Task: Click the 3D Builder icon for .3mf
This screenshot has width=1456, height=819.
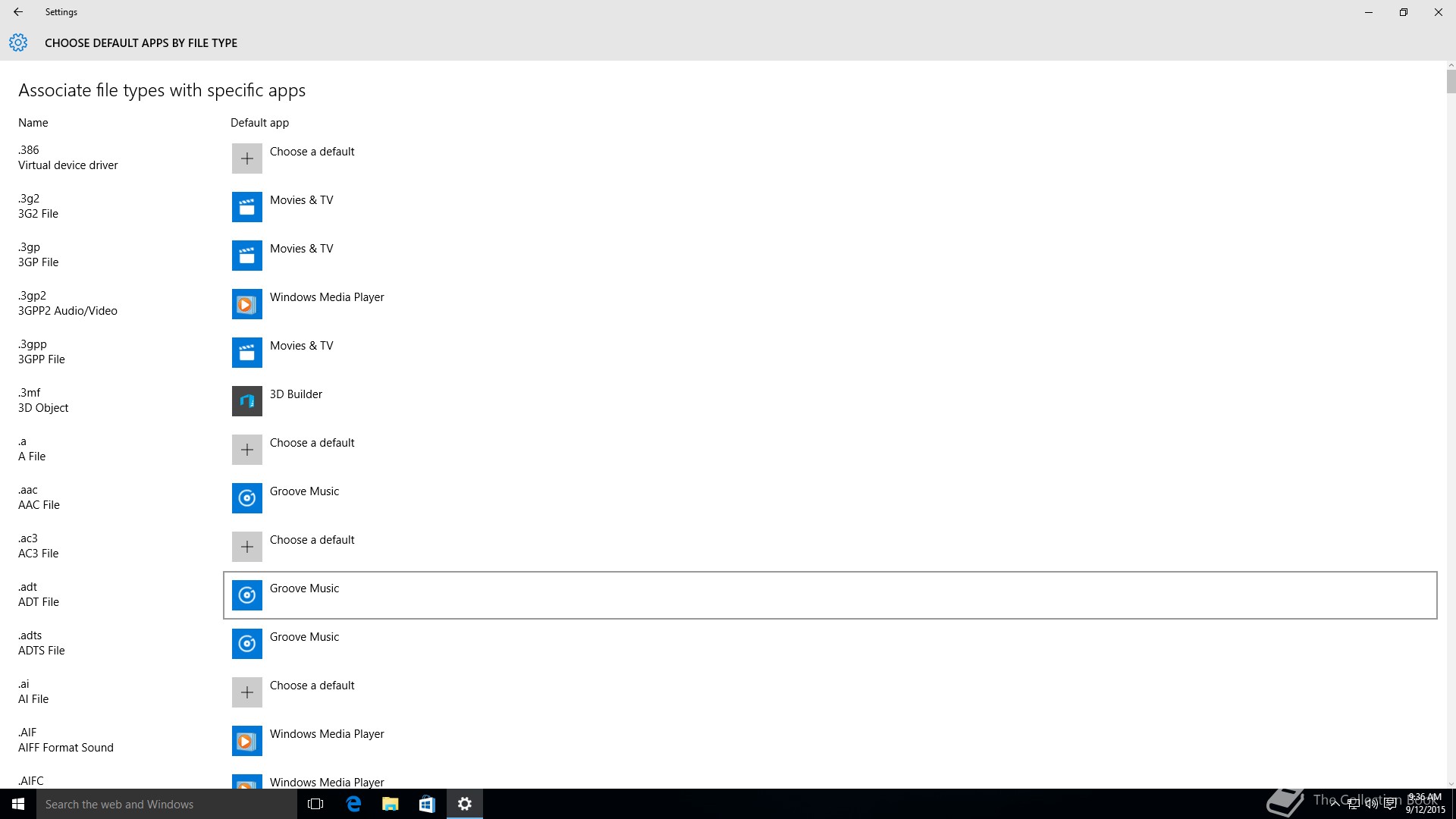Action: tap(247, 401)
